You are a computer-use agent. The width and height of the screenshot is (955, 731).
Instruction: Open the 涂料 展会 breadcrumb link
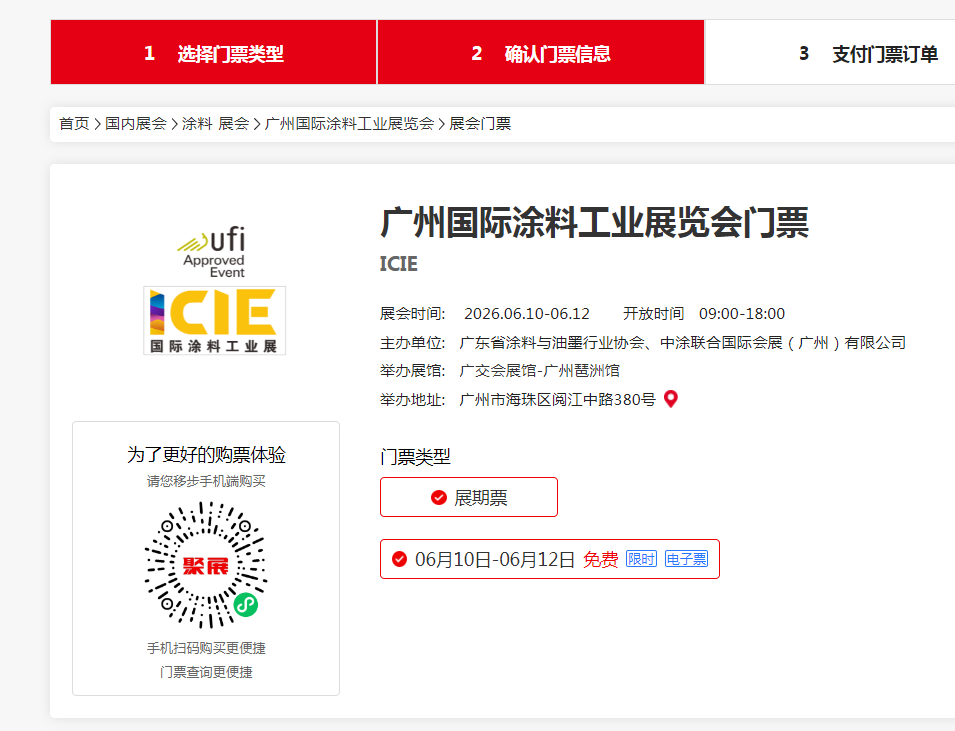click(x=215, y=124)
